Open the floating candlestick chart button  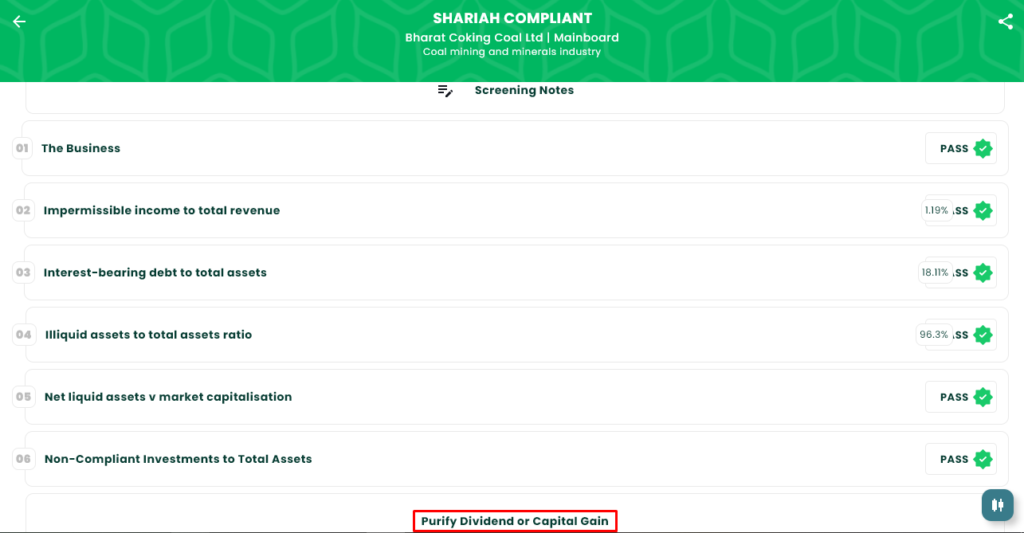996,505
